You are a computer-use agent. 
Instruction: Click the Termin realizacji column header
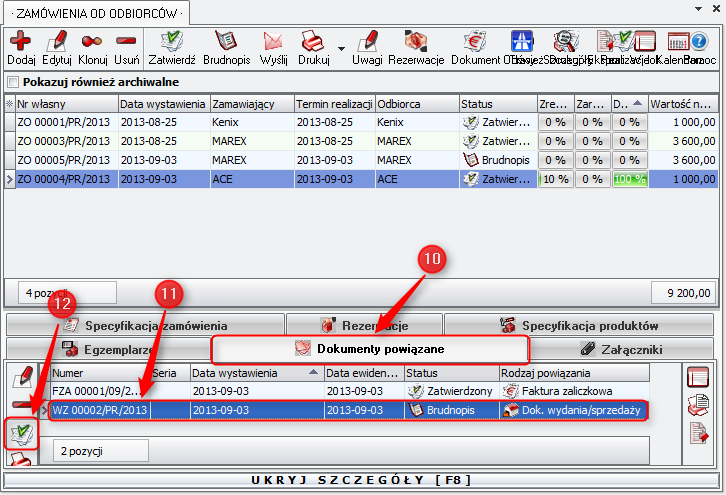coord(335,104)
